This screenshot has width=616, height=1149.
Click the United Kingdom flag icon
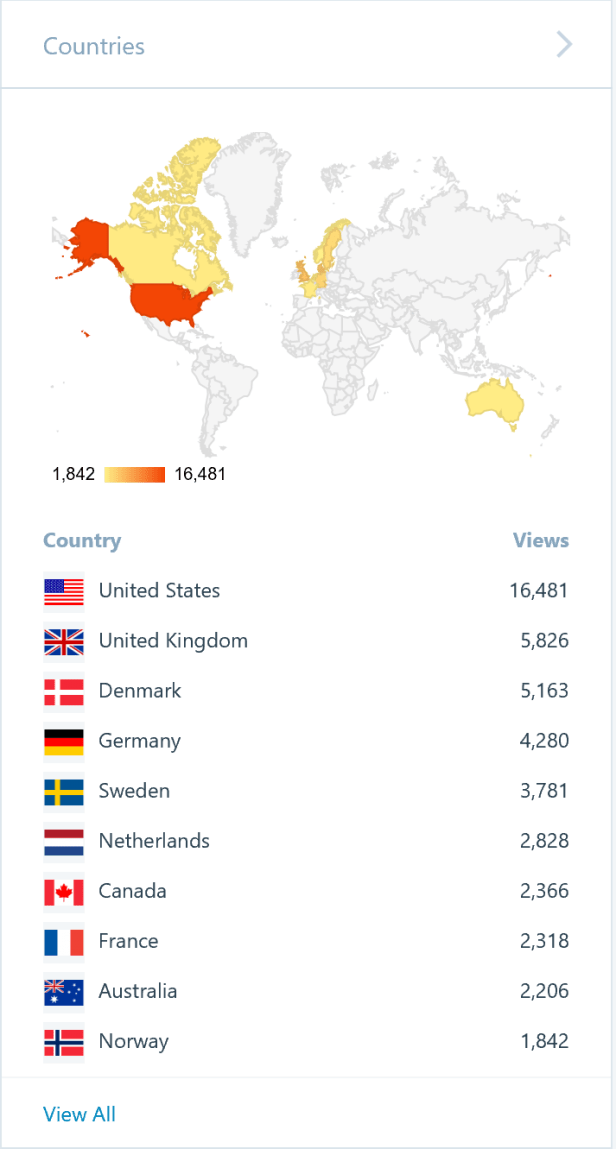63,640
